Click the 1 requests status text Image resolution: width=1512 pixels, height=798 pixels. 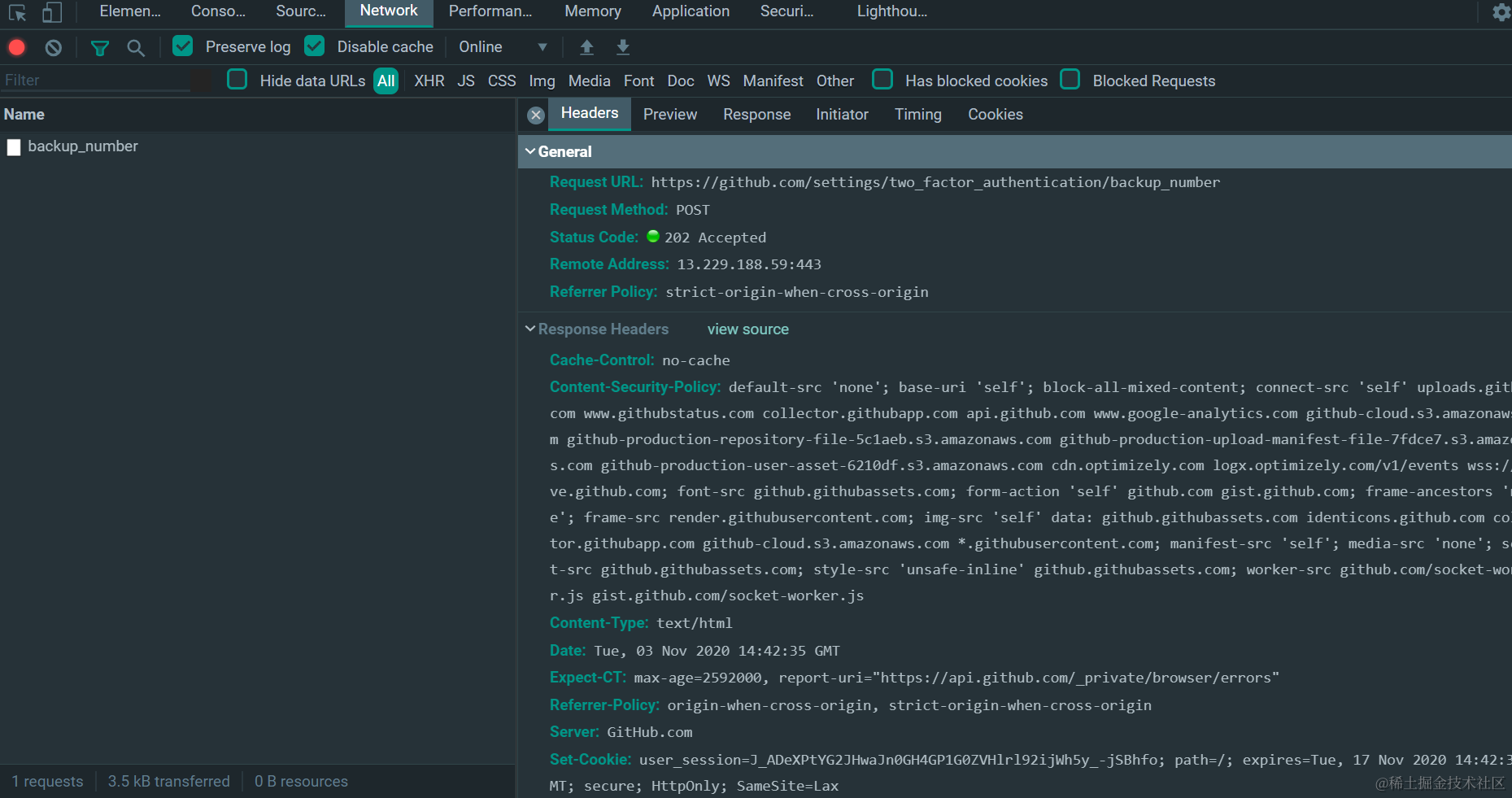click(x=47, y=782)
